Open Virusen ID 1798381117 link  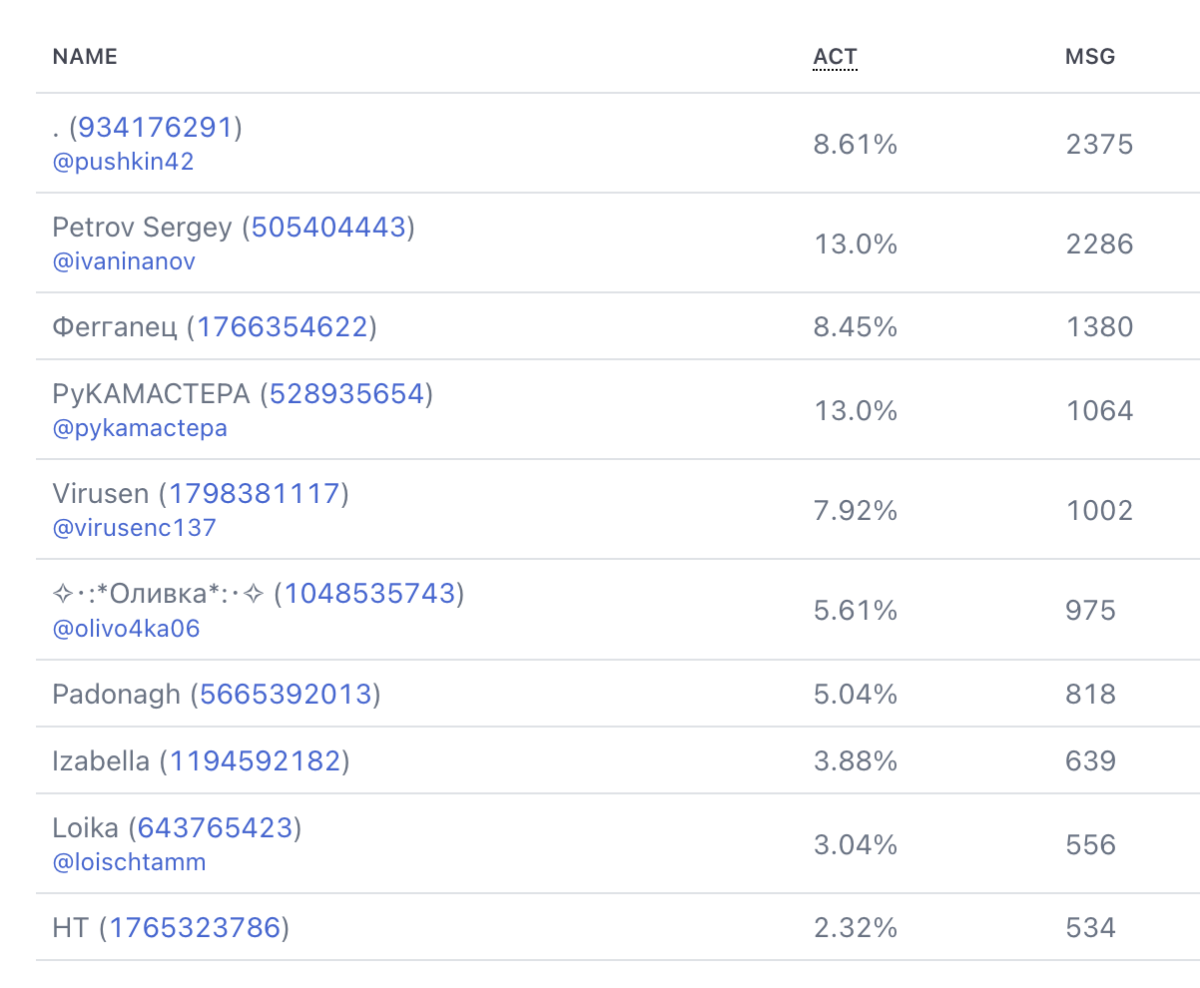tap(255, 494)
